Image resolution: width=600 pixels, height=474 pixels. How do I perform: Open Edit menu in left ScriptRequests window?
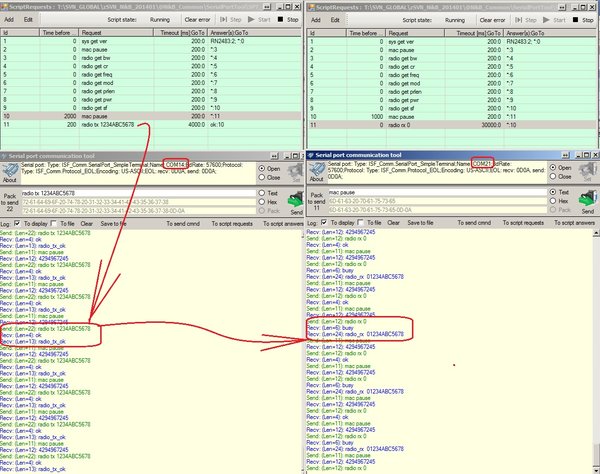28,20
